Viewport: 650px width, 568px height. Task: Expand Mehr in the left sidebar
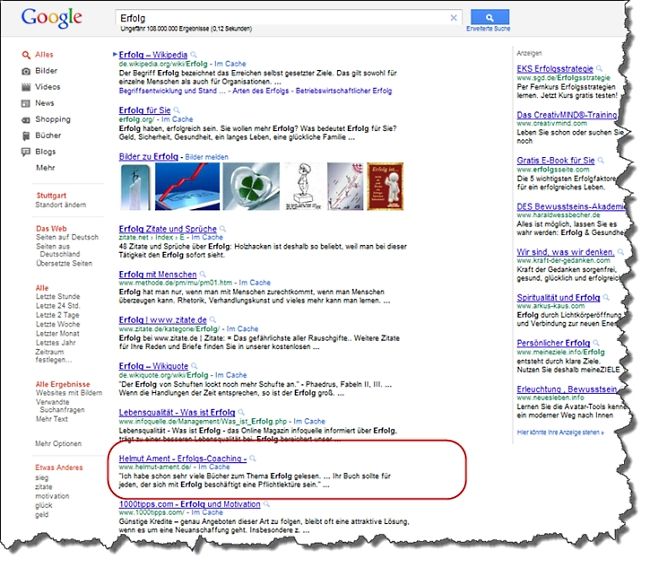pos(46,170)
